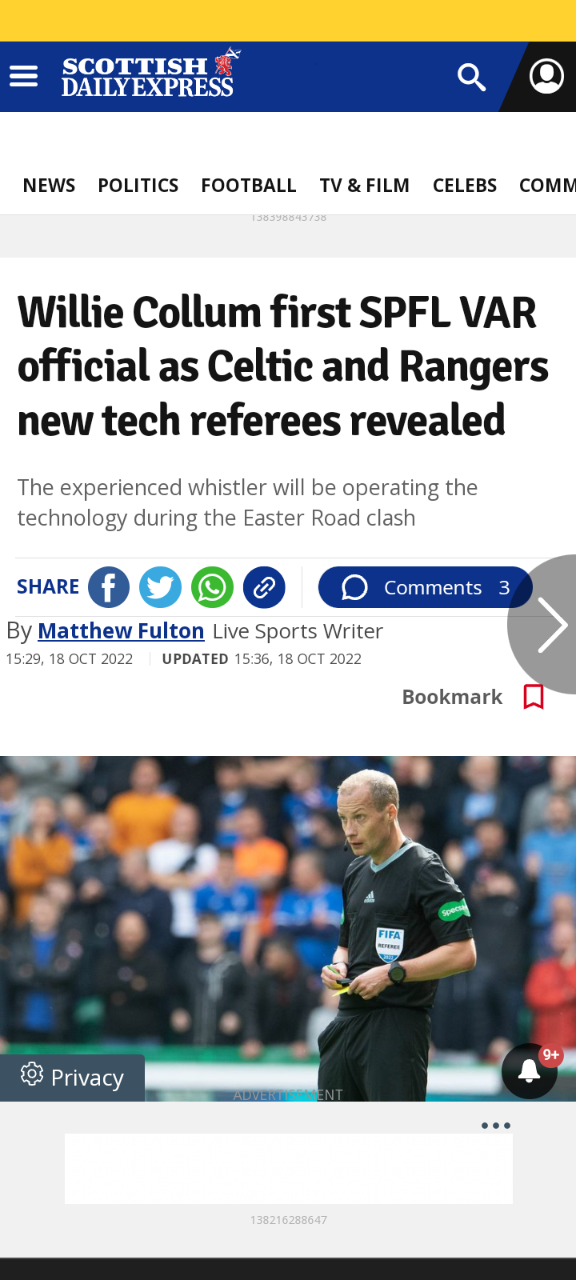
Task: Switch to the FOOTBALL section
Action: point(249,185)
